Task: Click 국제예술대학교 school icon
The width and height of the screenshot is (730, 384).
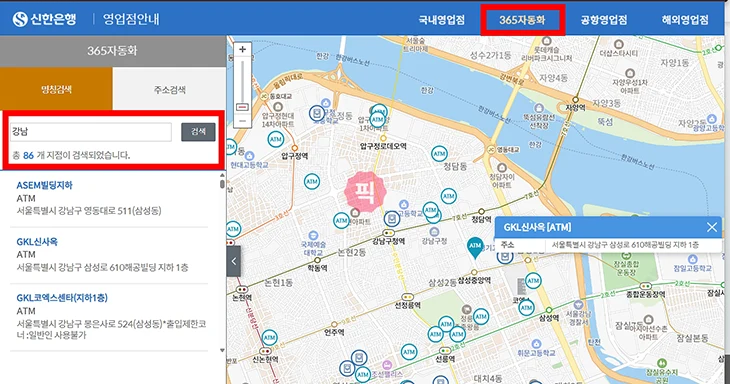Action: 313,236
